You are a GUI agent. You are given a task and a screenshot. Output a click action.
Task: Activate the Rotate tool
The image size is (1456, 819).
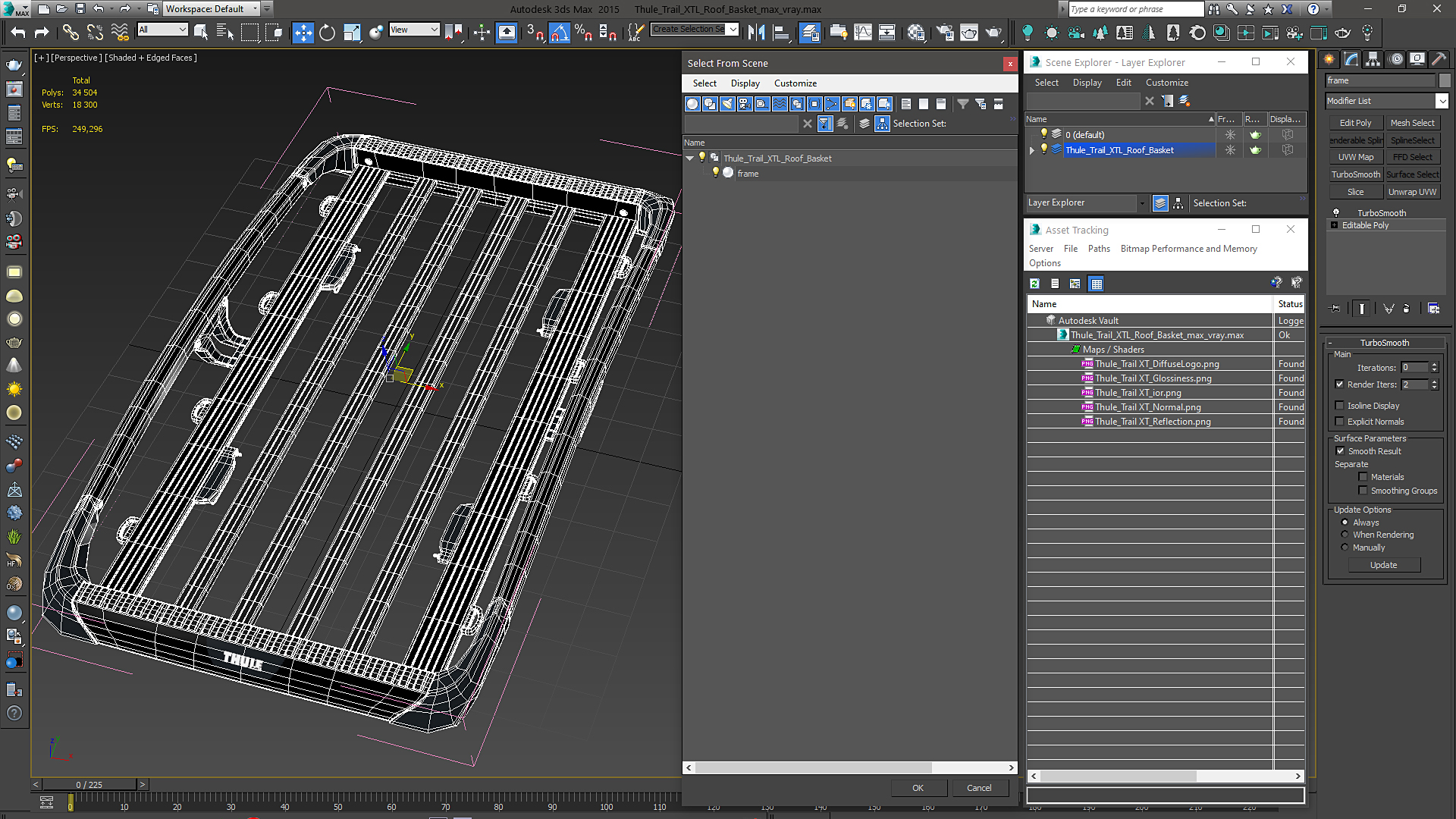(327, 33)
